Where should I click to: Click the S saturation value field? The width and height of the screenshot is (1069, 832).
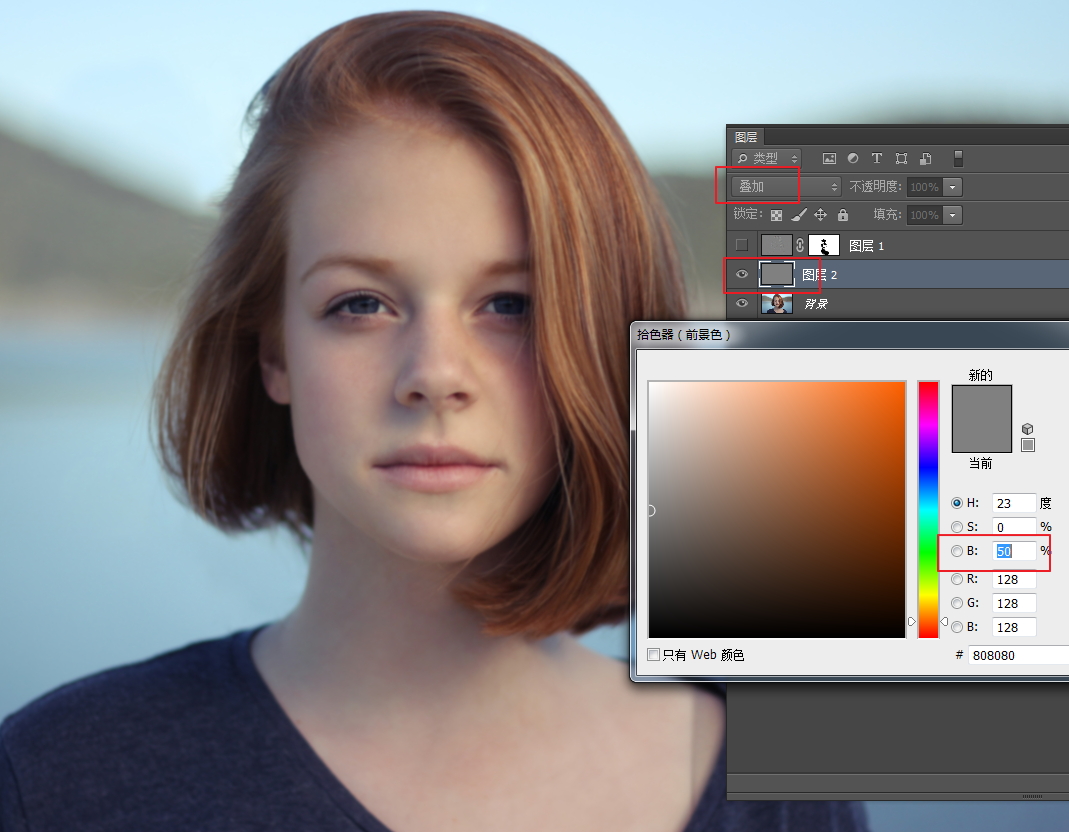1014,527
